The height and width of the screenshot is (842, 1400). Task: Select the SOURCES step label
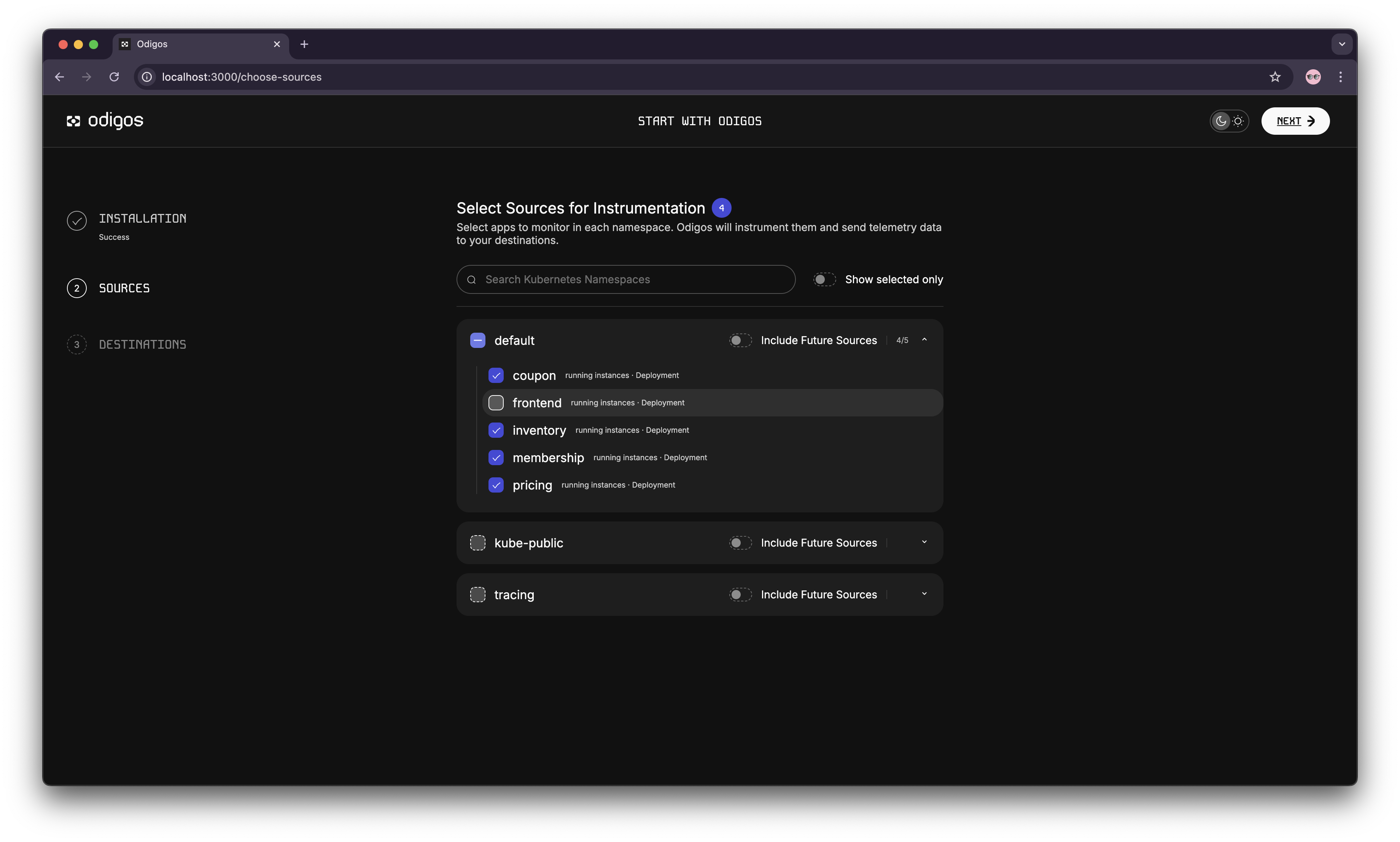[x=124, y=288]
